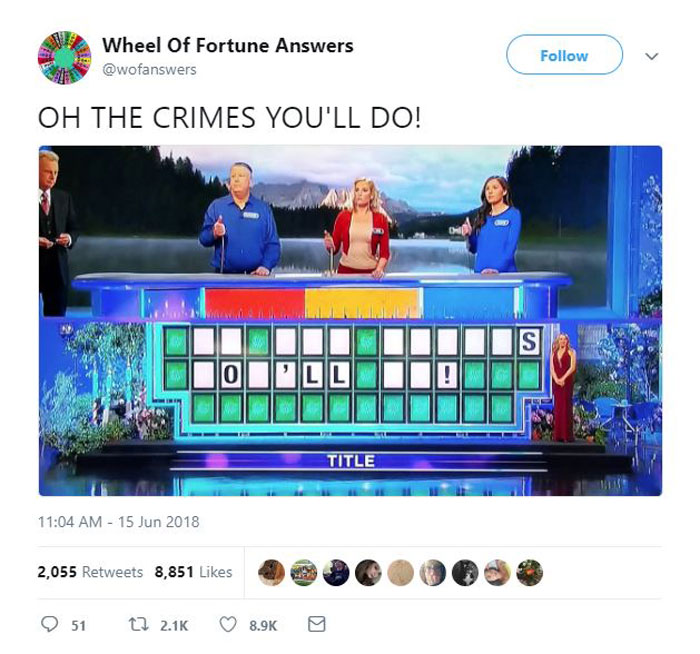Open the dark cat liker avatar
Viewport: 700px width, 654px height.
(x=465, y=572)
